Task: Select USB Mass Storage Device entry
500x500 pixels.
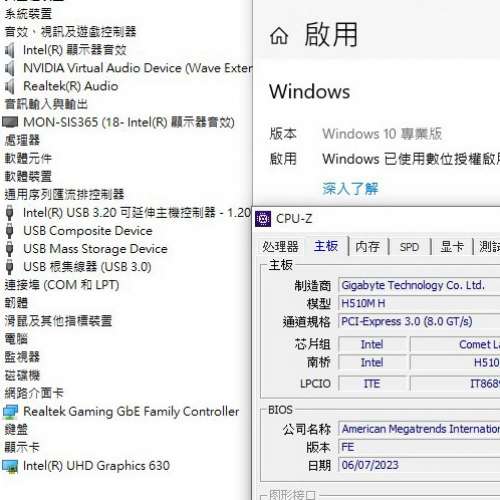Action: point(95,249)
